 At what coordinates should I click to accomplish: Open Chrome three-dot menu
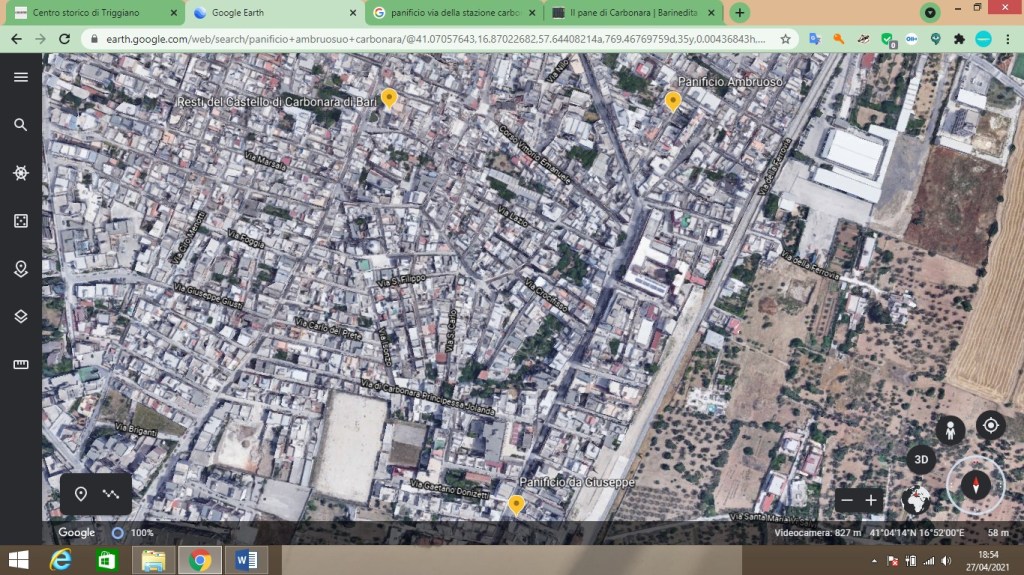coord(1008,39)
